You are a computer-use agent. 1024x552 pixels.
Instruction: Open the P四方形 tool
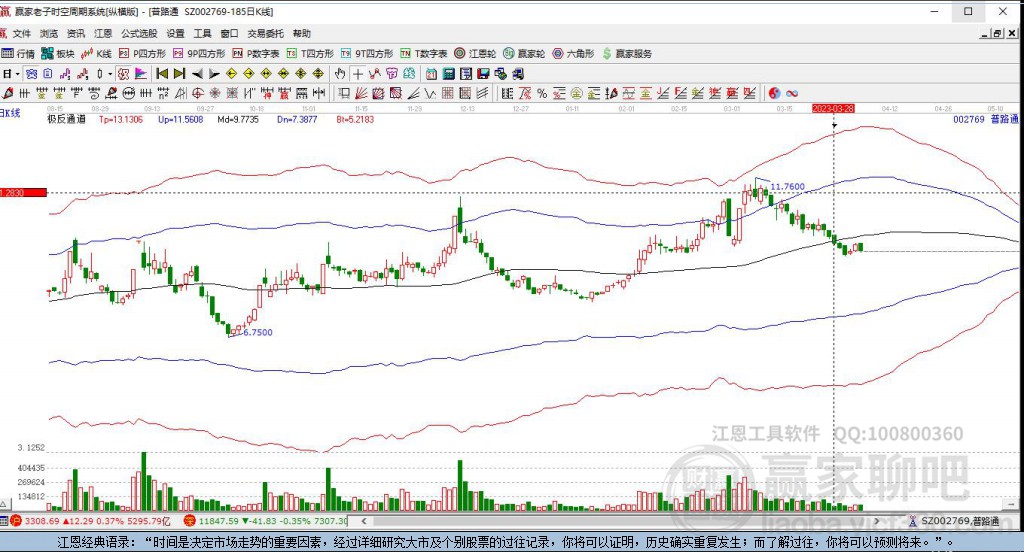click(x=142, y=54)
